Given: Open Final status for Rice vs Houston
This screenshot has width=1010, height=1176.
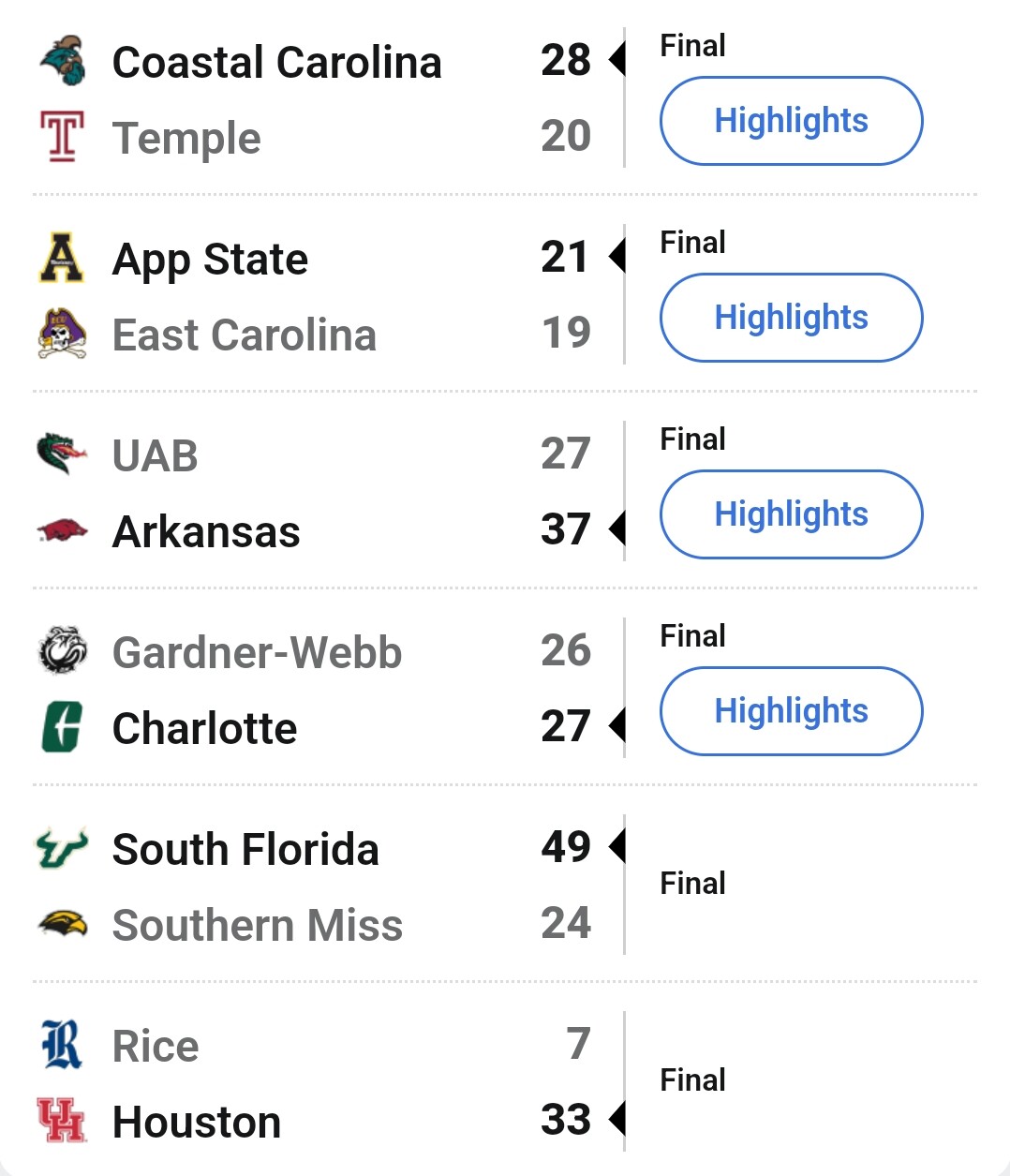Looking at the screenshot, I should [692, 1079].
